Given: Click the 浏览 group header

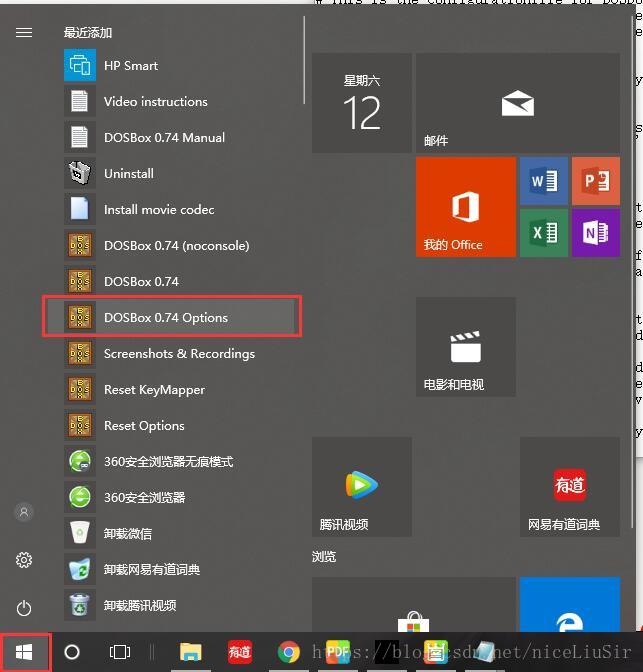Looking at the screenshot, I should [x=324, y=556].
